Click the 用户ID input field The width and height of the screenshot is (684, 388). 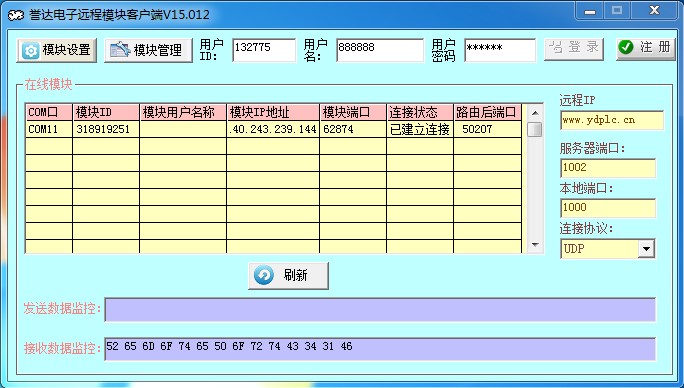[264, 50]
